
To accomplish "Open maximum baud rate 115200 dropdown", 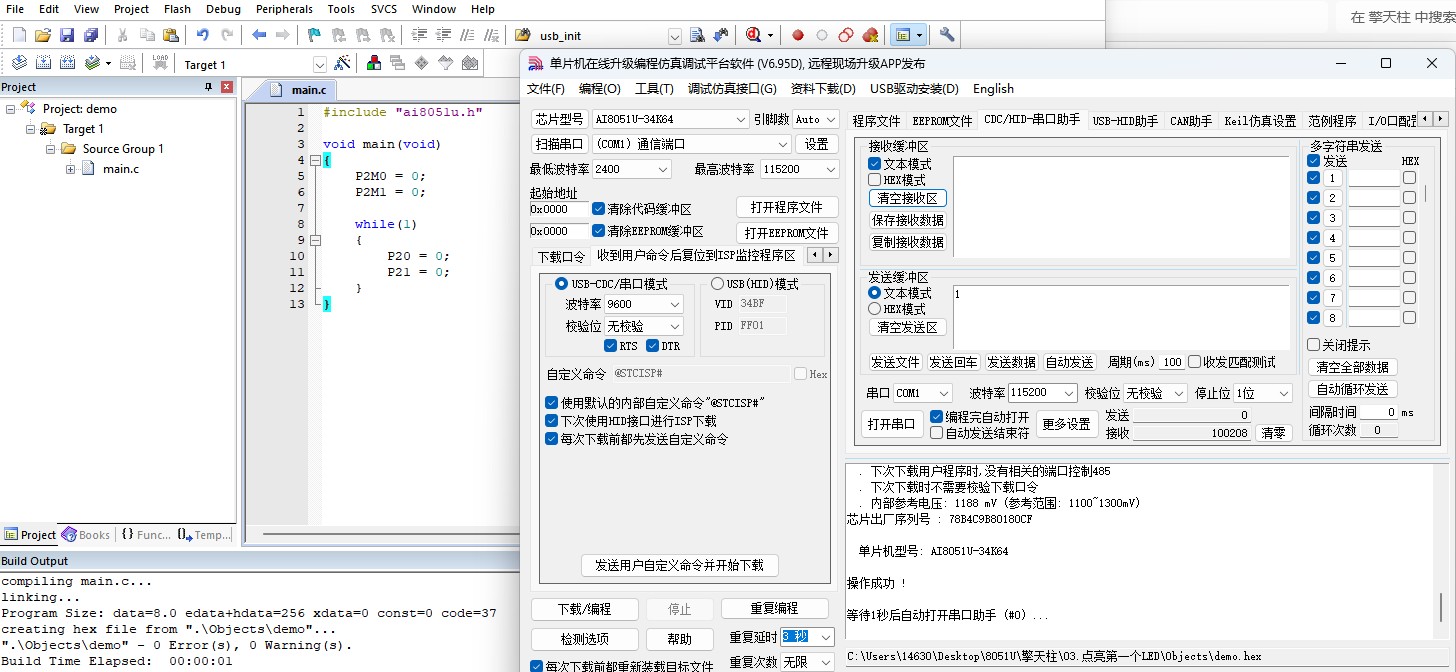I will [830, 169].
